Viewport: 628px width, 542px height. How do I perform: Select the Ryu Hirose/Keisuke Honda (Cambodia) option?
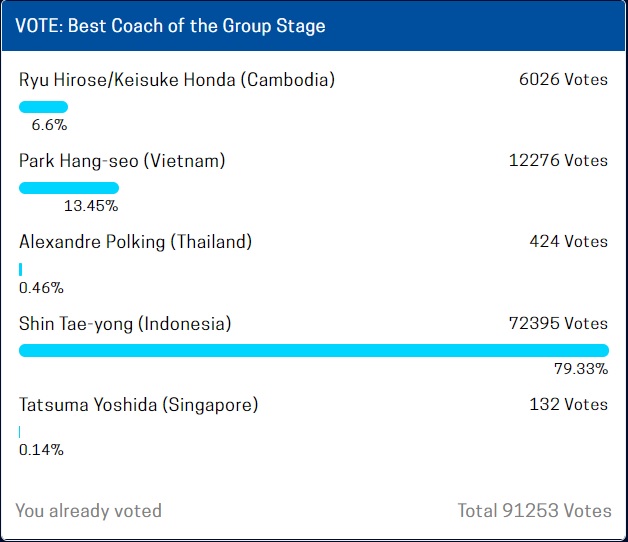[x=177, y=80]
